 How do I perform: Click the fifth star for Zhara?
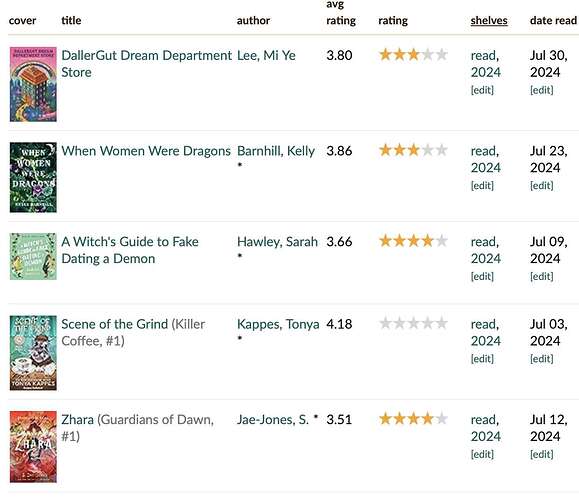click(x=442, y=419)
